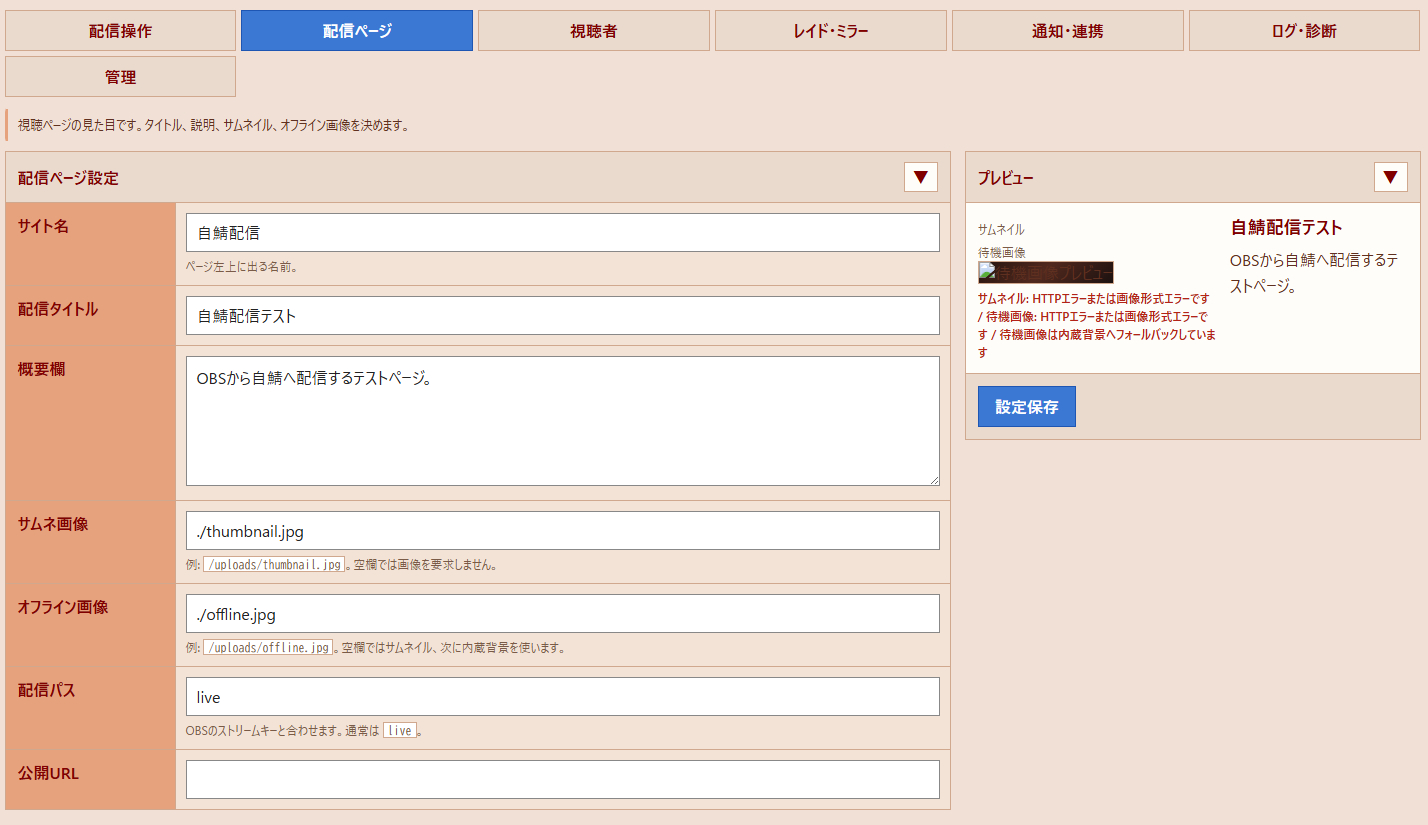Open the 管理 tab
The height and width of the screenshot is (825, 1428).
pyautogui.click(x=120, y=77)
